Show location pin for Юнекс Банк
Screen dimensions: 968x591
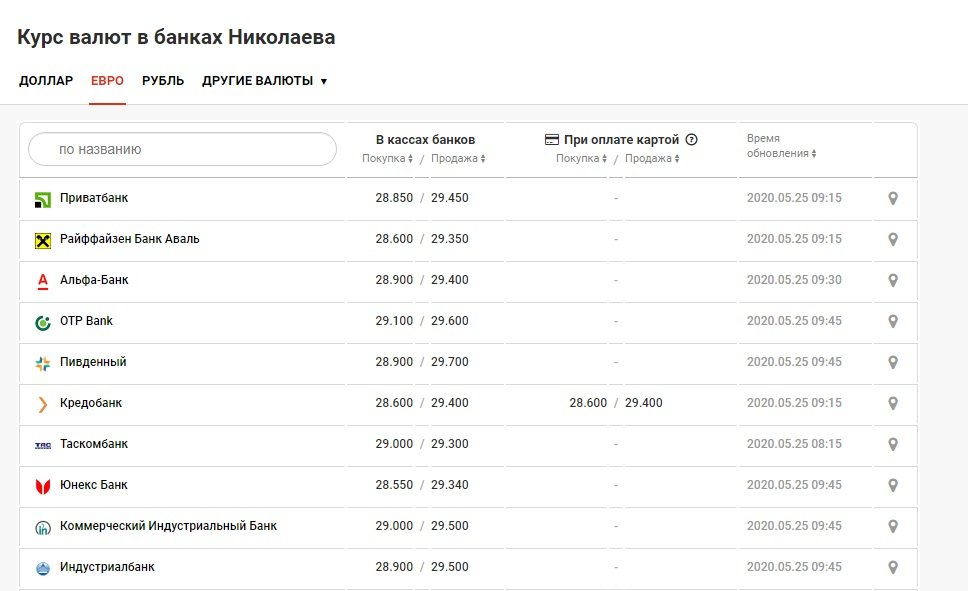coord(893,486)
